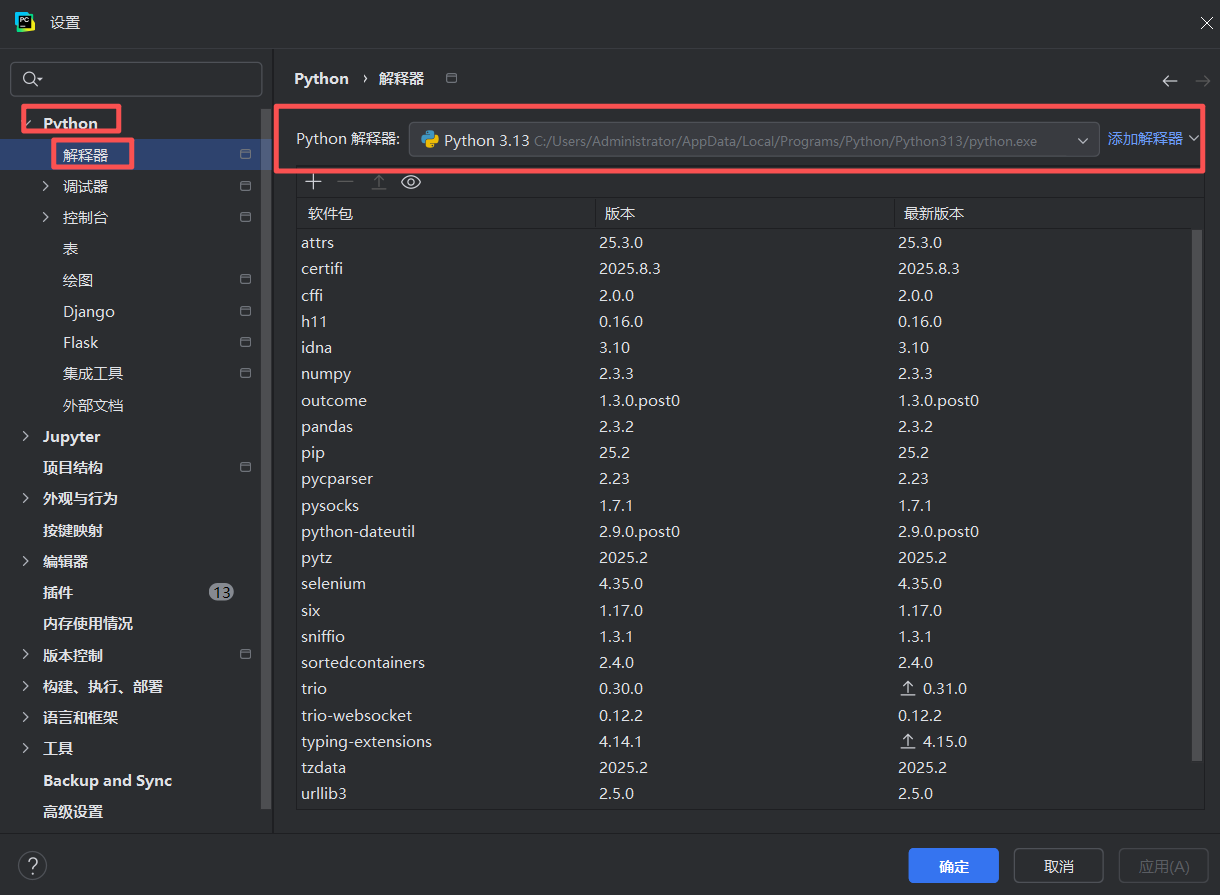Click the 应用(A) button

coord(1163,866)
